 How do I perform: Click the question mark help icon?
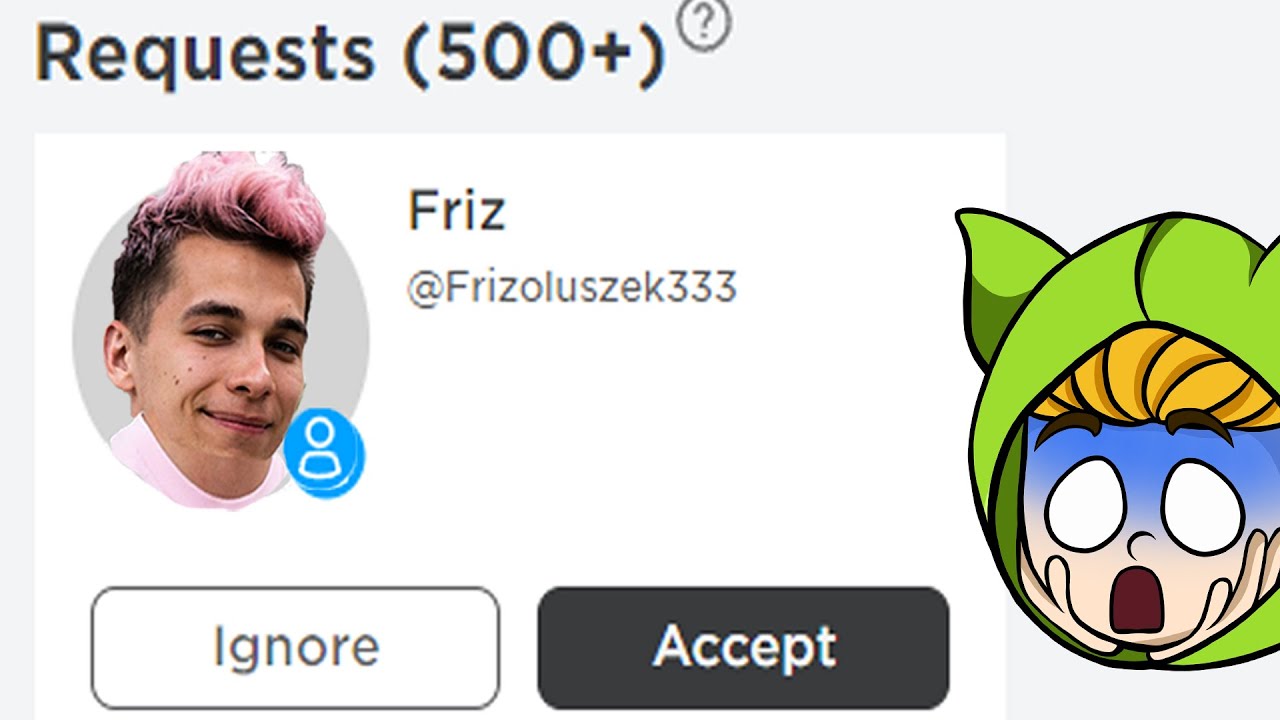tap(704, 26)
